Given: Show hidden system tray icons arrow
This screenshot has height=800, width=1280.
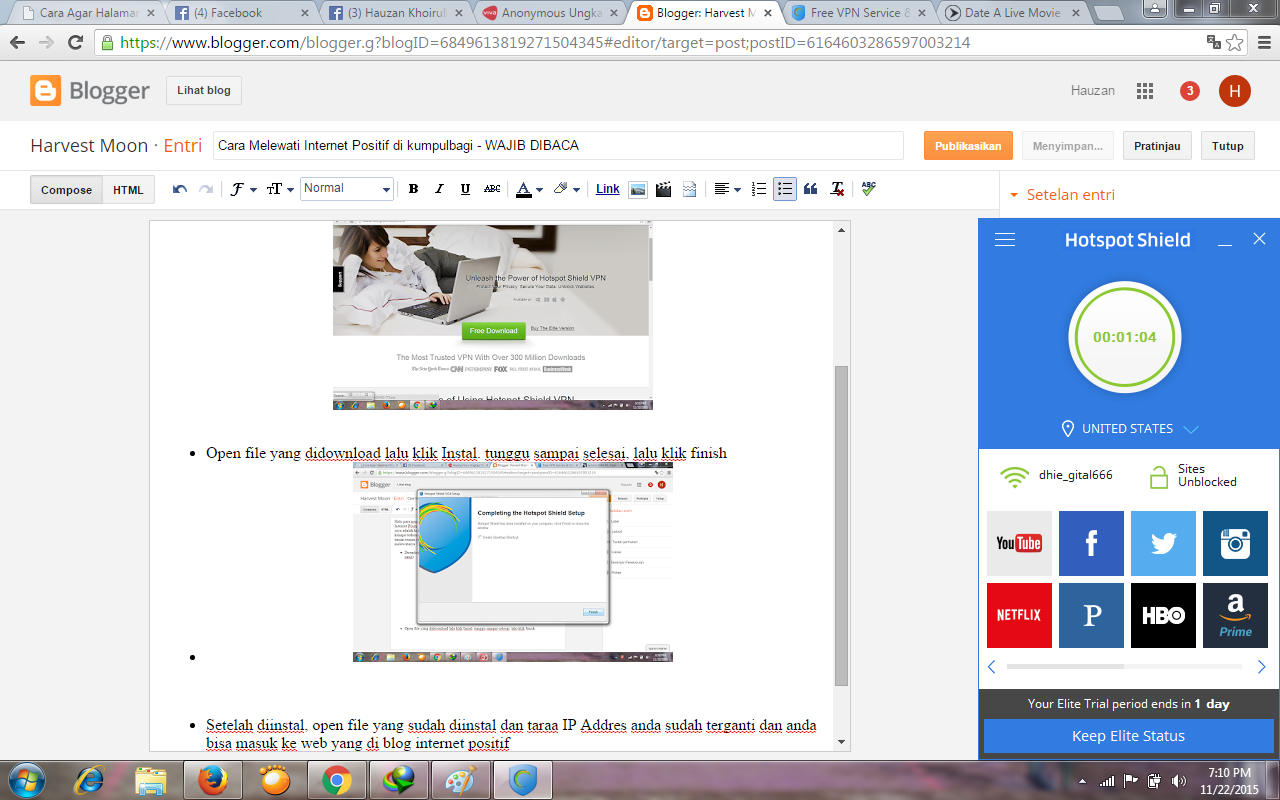Looking at the screenshot, I should pyautogui.click(x=1083, y=781).
